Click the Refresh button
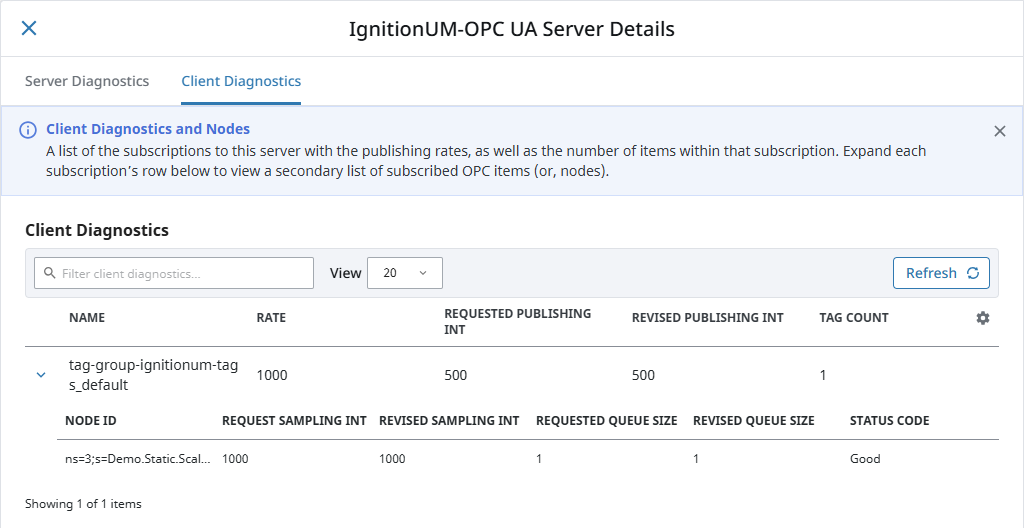 tap(941, 273)
